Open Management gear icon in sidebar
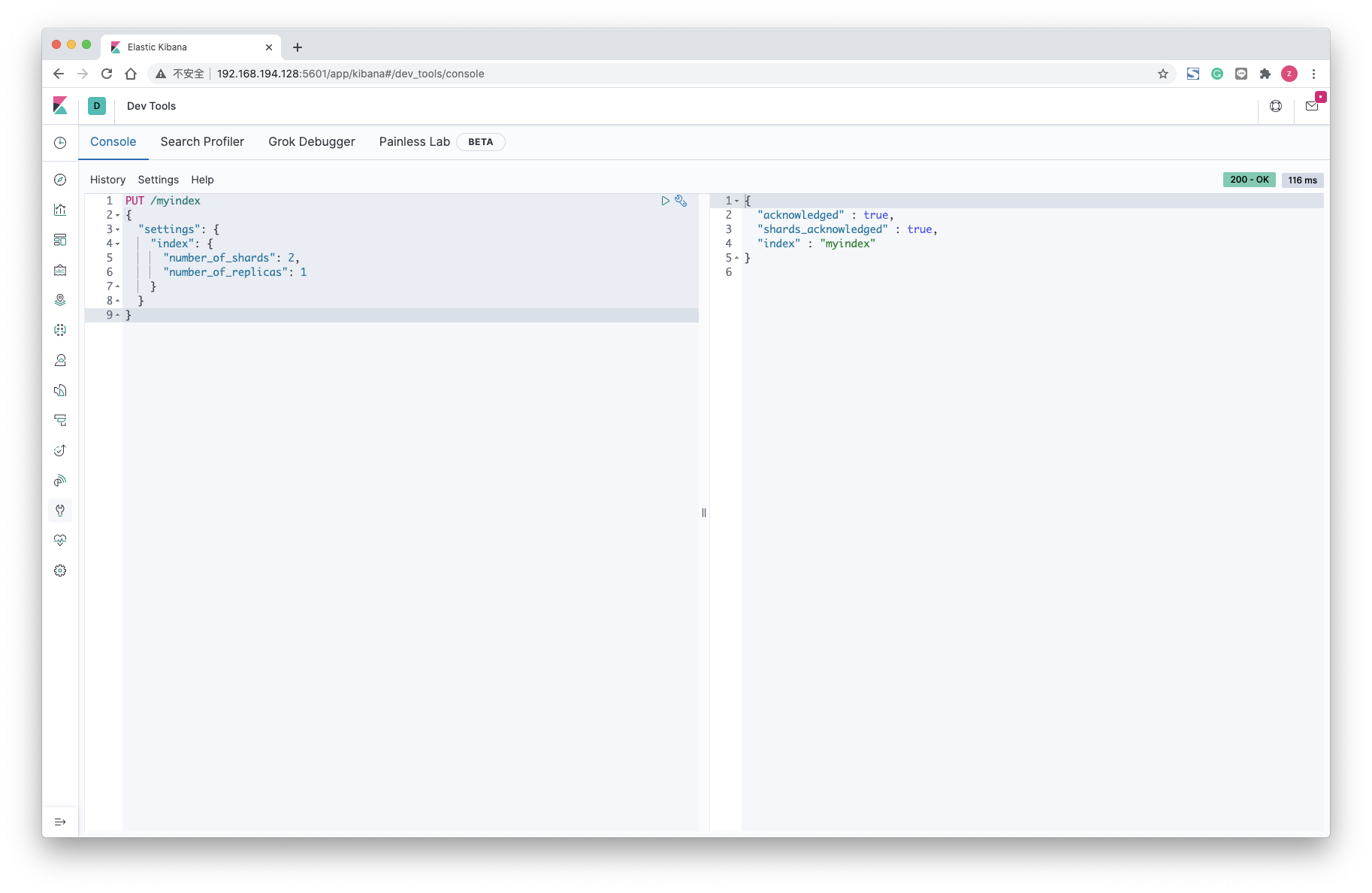Screen dimensions: 1372x893 click(60, 571)
